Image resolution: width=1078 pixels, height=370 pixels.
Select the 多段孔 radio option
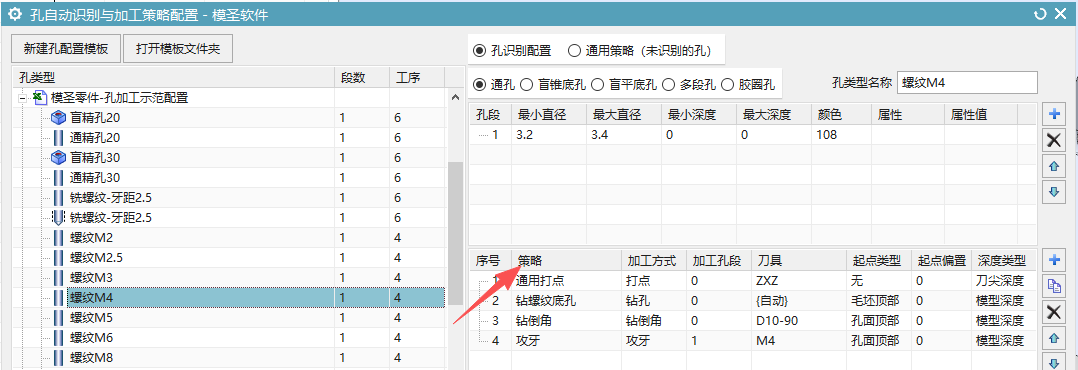[x=668, y=84]
